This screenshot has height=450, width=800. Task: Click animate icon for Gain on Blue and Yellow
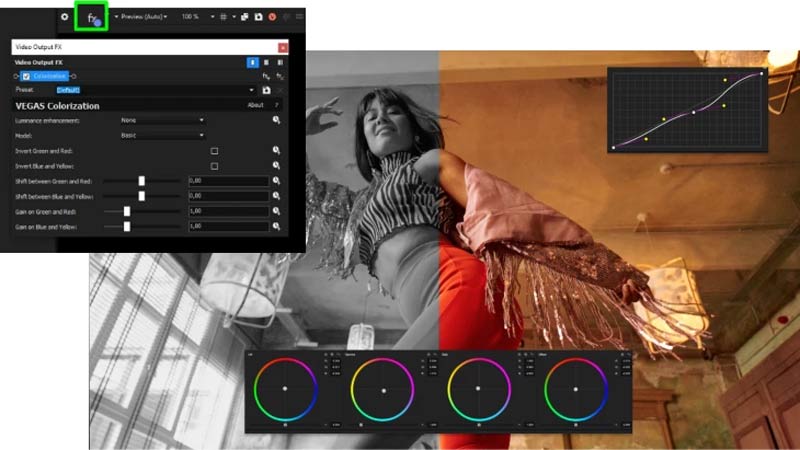click(276, 227)
